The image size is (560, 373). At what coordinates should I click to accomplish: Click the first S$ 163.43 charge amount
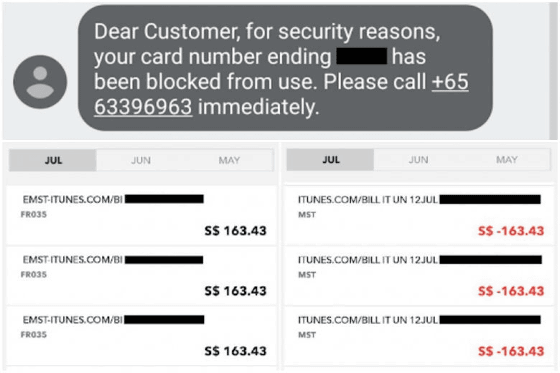235,231
